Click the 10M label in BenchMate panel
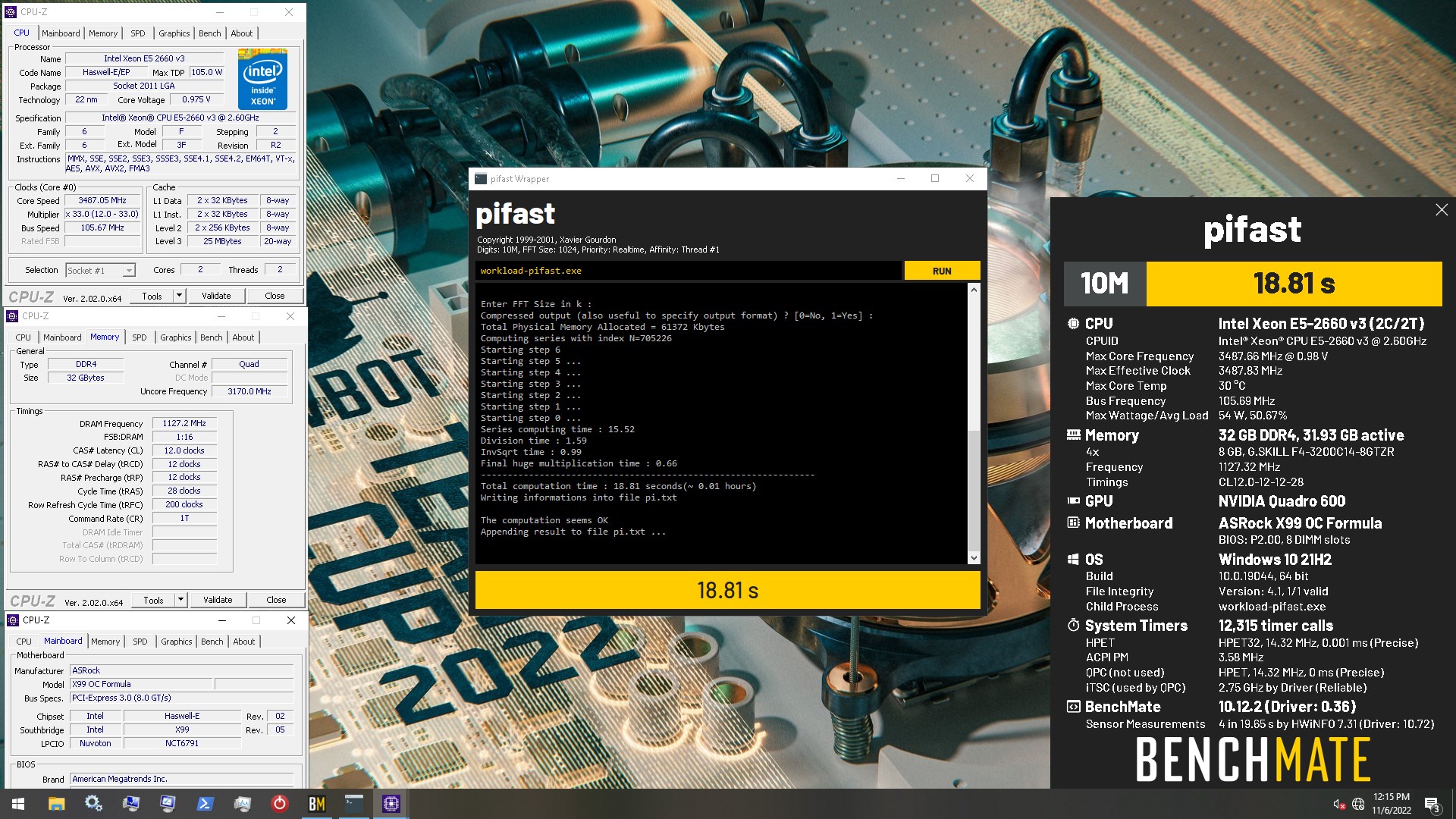 [x=1105, y=284]
